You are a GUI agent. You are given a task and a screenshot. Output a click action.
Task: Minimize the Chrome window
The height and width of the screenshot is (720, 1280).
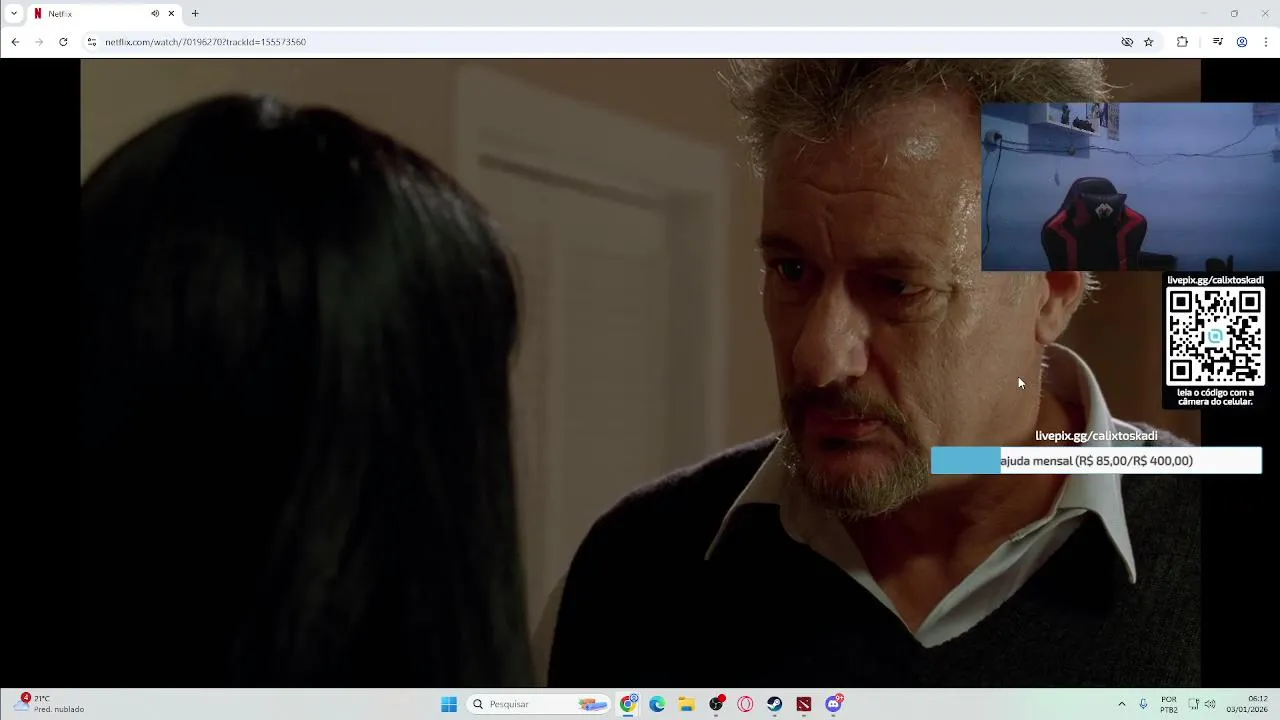[1203, 14]
